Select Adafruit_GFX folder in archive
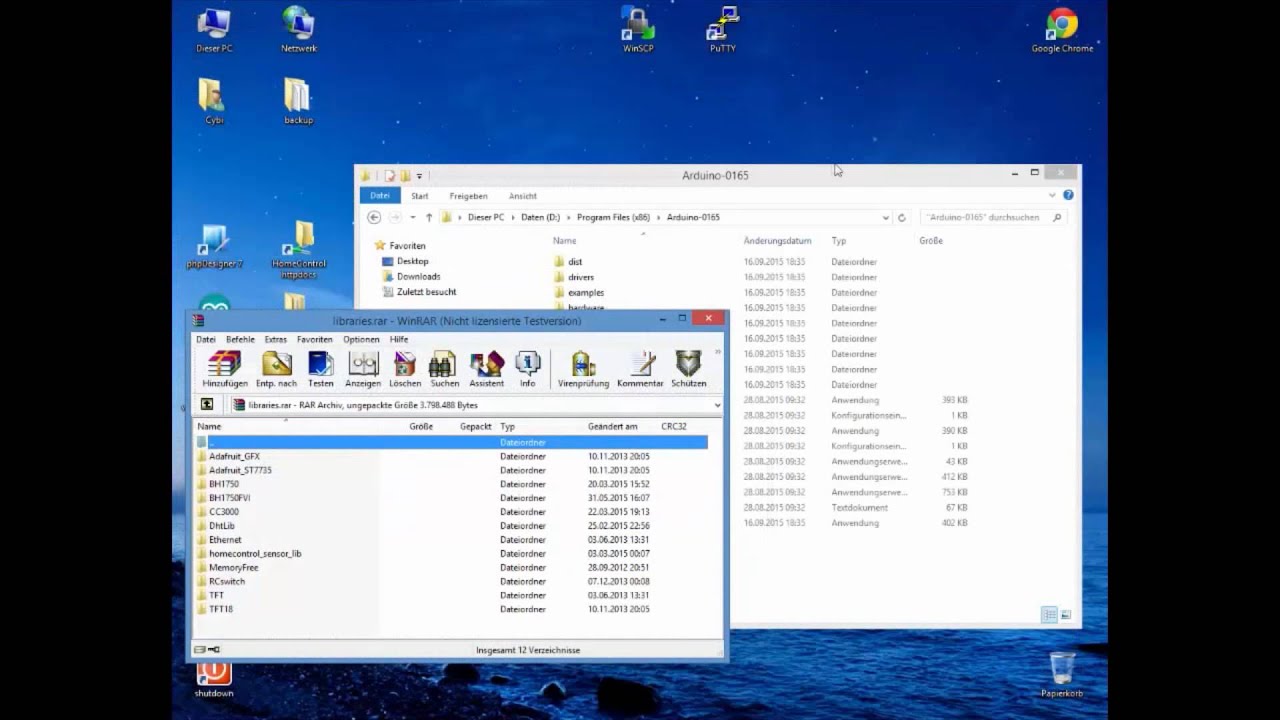 point(234,456)
